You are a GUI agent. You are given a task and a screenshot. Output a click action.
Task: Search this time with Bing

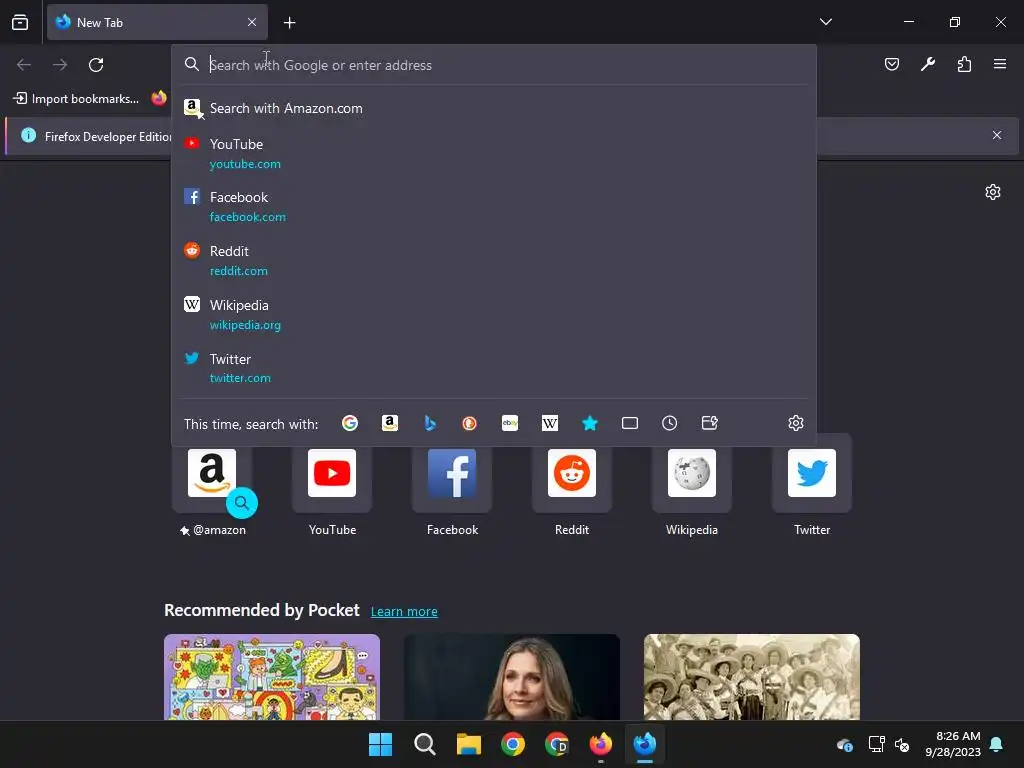(x=430, y=423)
